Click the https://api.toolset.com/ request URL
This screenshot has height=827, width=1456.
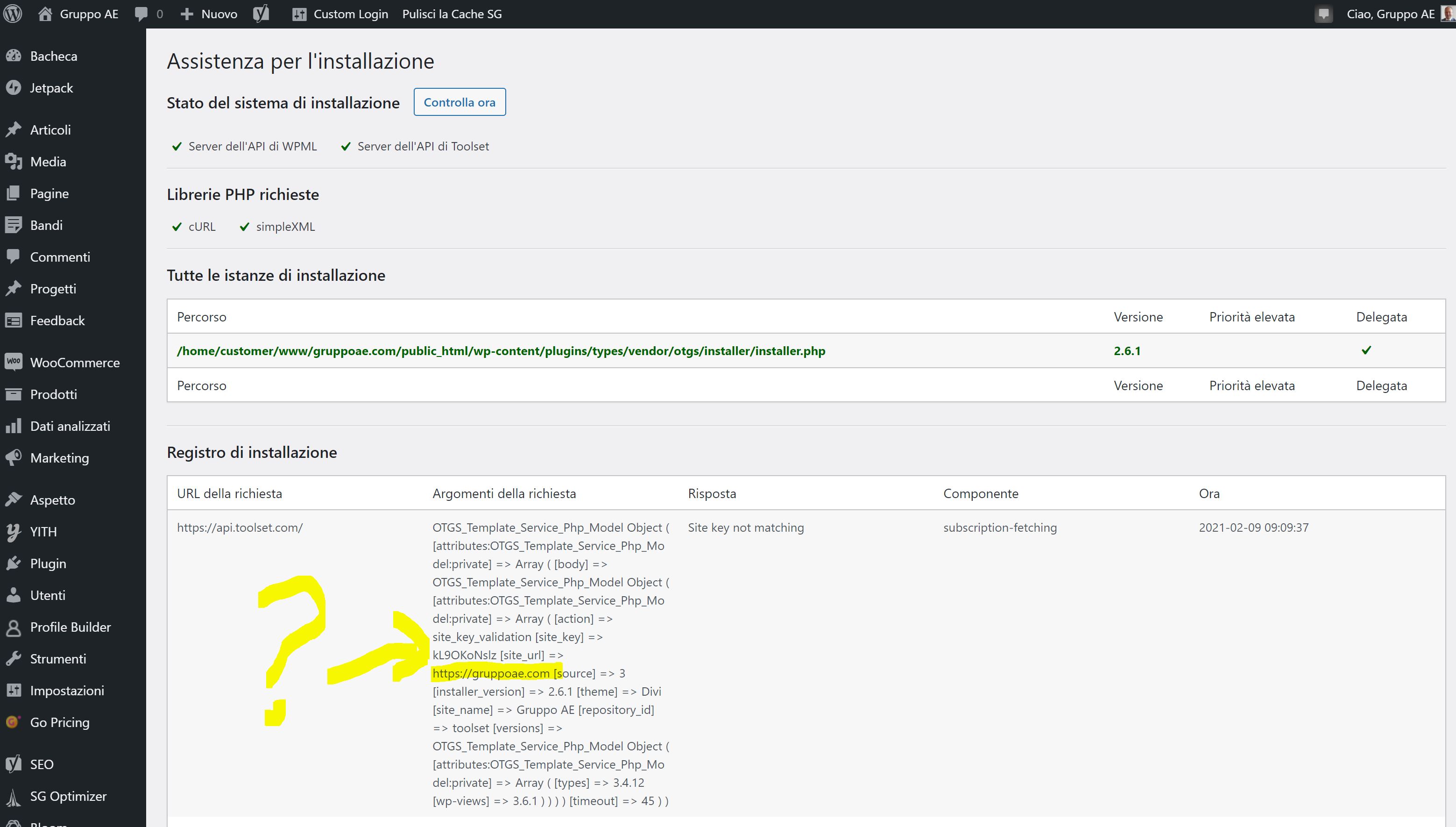[x=240, y=528]
